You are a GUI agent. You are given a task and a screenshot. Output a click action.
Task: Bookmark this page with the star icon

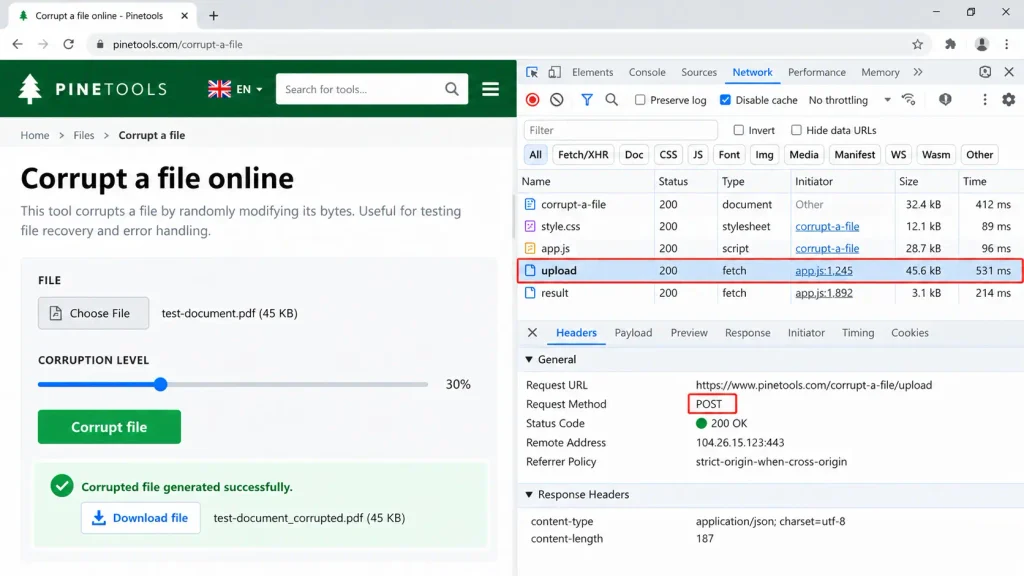point(918,44)
